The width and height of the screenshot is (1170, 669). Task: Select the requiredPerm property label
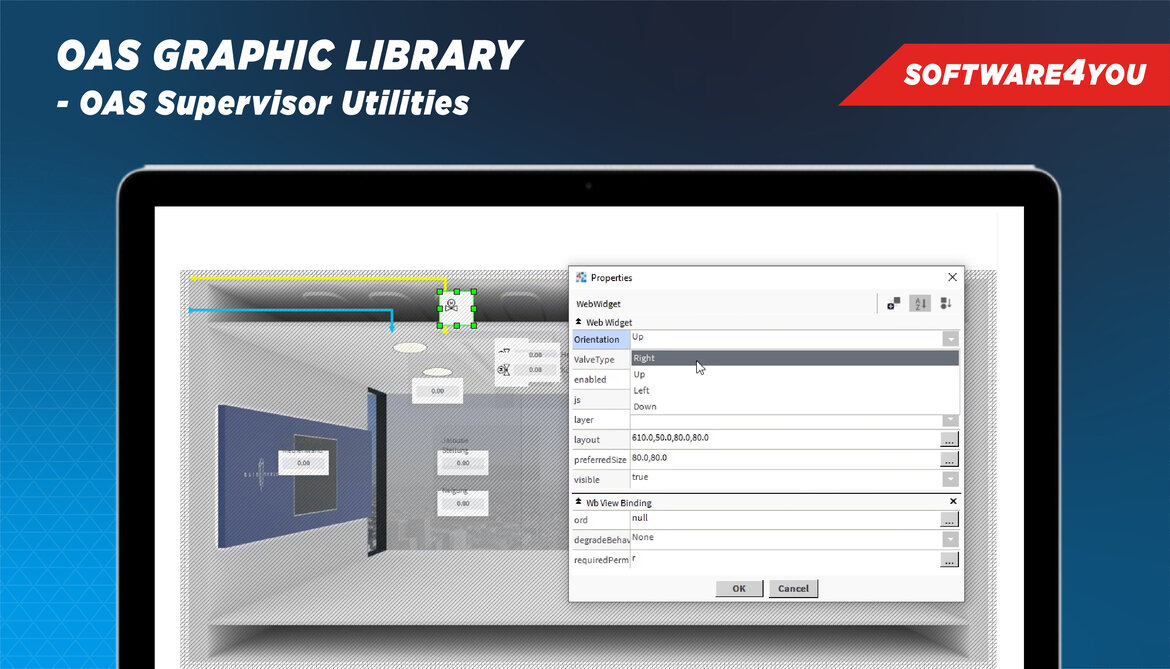point(601,560)
